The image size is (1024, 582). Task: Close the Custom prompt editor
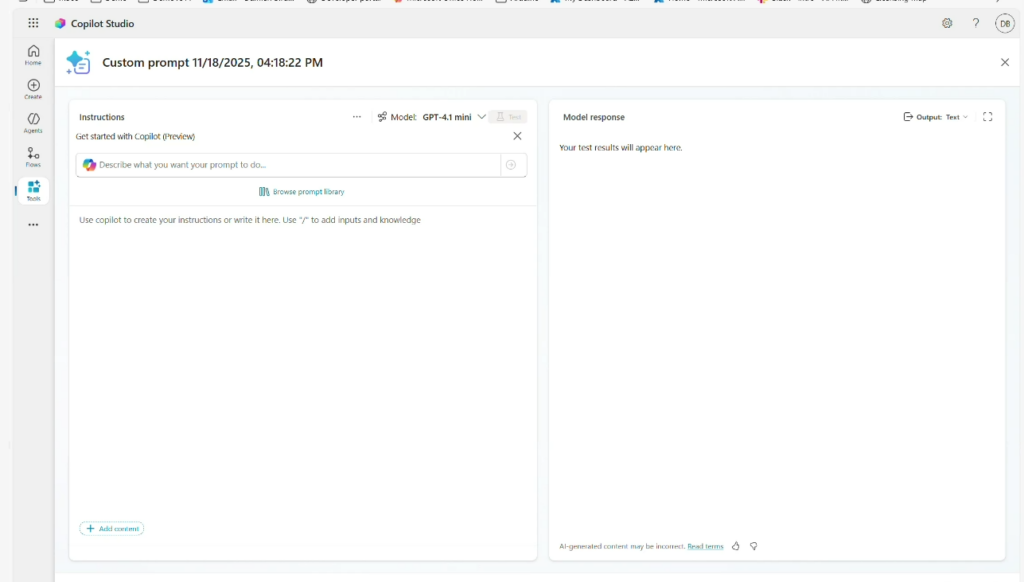(1004, 63)
